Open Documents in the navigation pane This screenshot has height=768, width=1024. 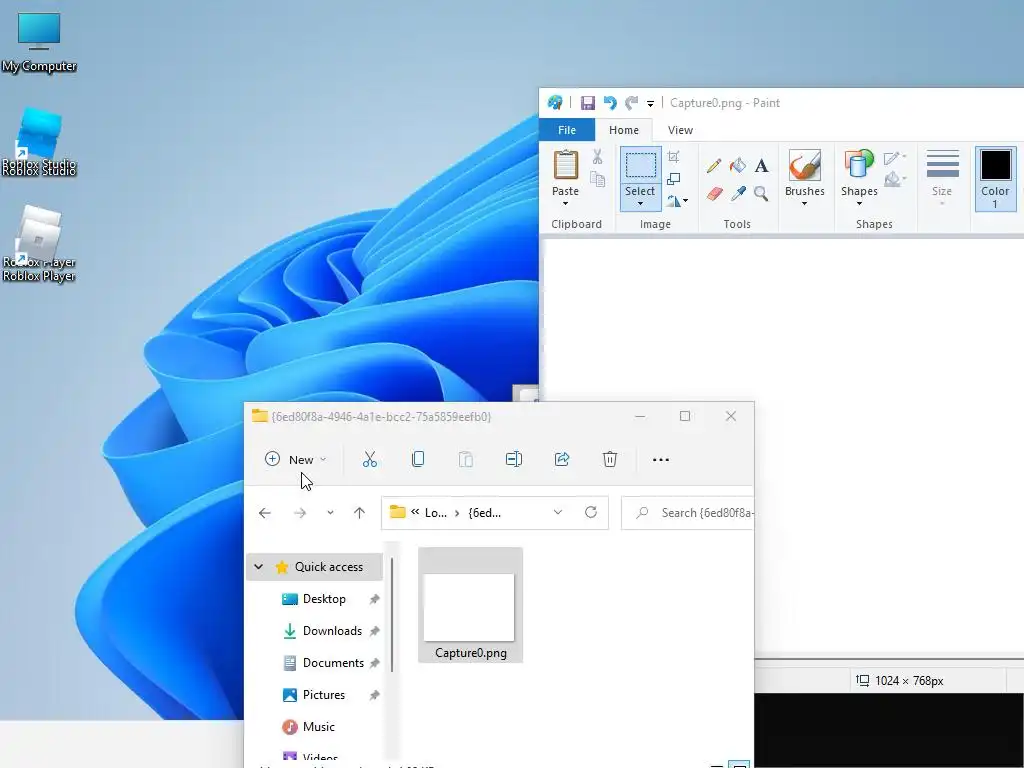[x=333, y=663]
